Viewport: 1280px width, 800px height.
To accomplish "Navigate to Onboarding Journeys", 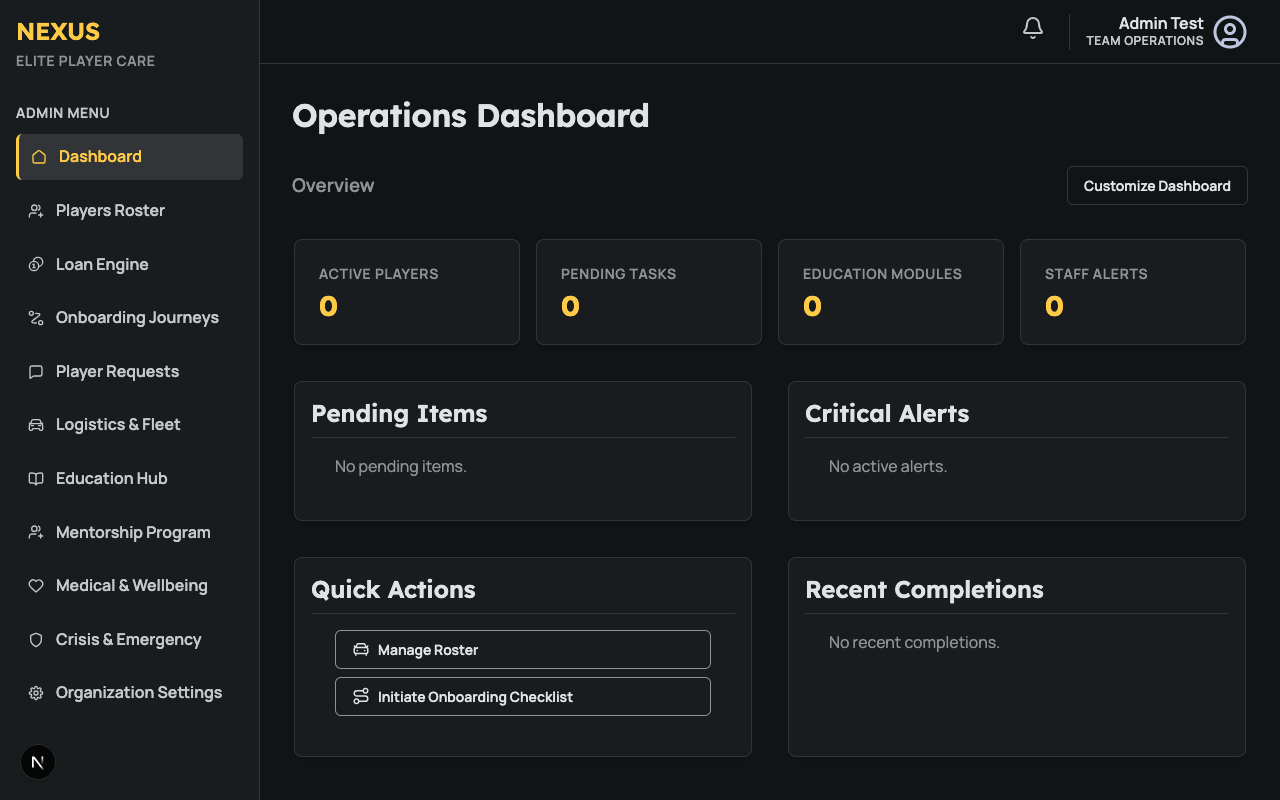I will pos(130,318).
